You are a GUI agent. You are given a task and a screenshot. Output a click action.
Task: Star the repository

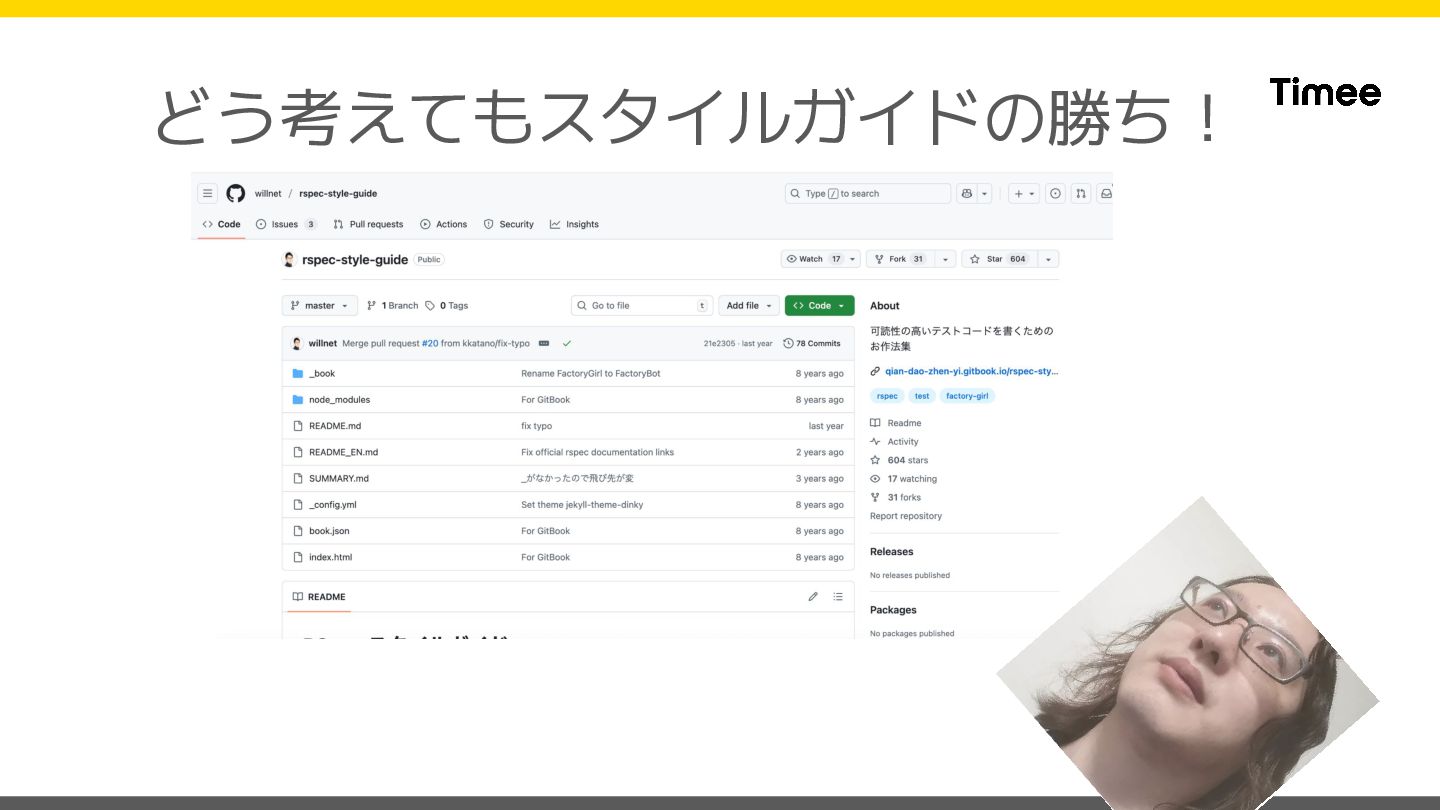click(x=998, y=259)
